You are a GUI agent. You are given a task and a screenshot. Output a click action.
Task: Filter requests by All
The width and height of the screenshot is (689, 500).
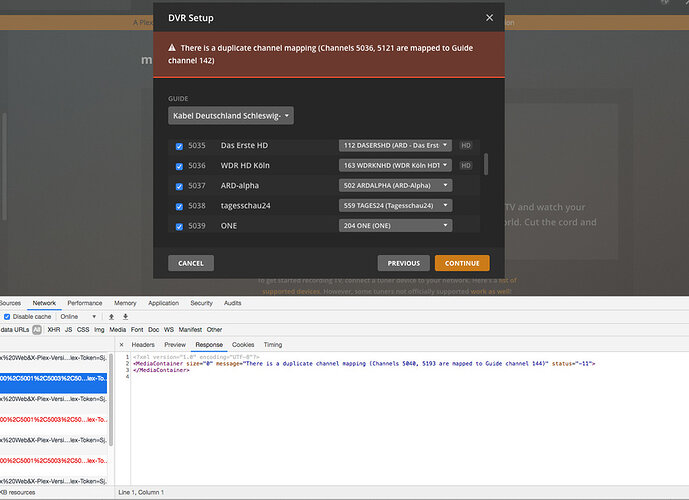coord(37,330)
